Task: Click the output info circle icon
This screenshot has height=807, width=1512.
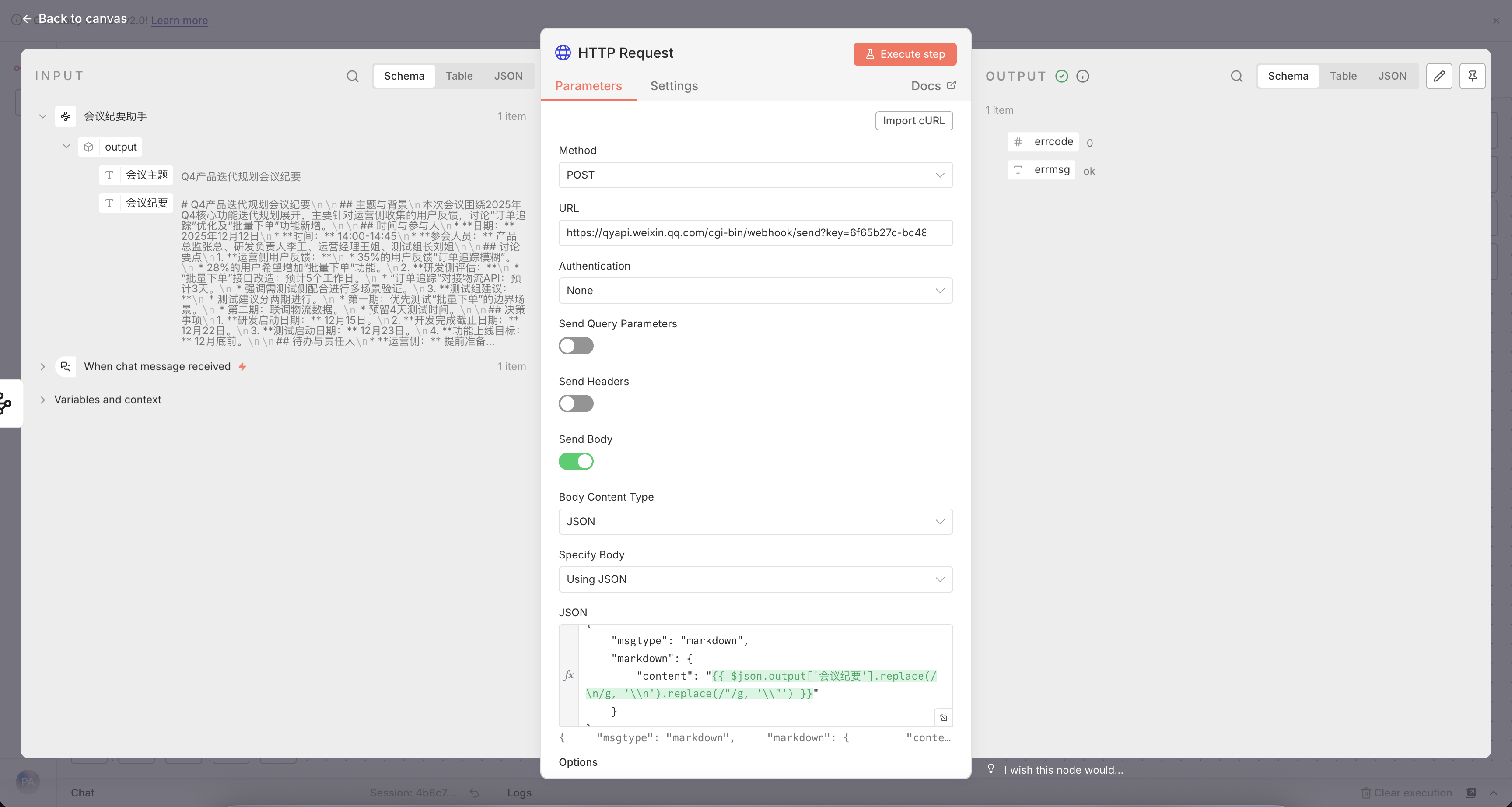Action: 1083,76
